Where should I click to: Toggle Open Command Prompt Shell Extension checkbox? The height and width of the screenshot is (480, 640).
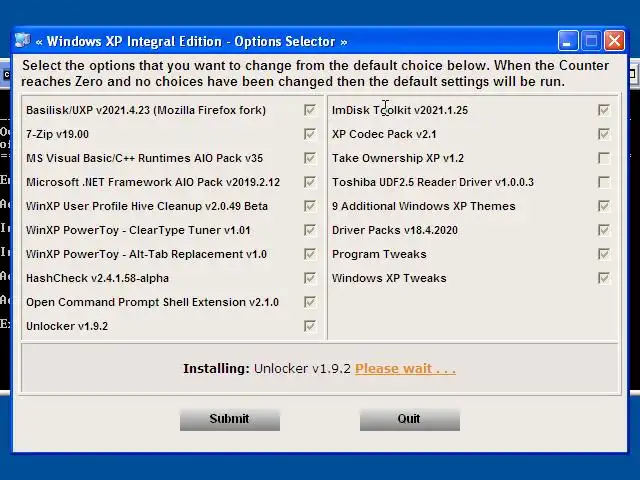pyautogui.click(x=310, y=302)
